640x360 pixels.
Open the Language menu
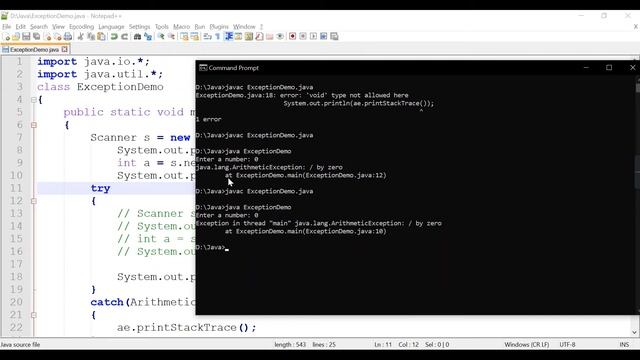click(x=111, y=27)
